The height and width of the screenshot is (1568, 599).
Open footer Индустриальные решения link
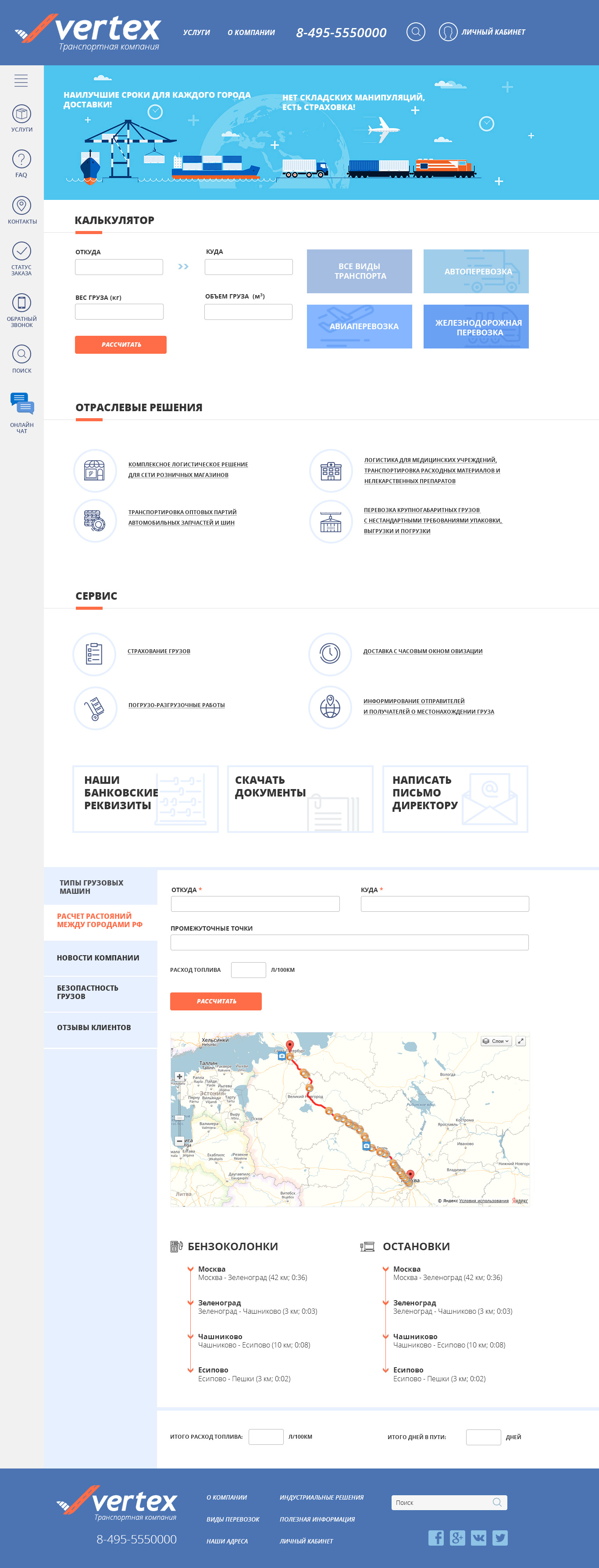(321, 1497)
